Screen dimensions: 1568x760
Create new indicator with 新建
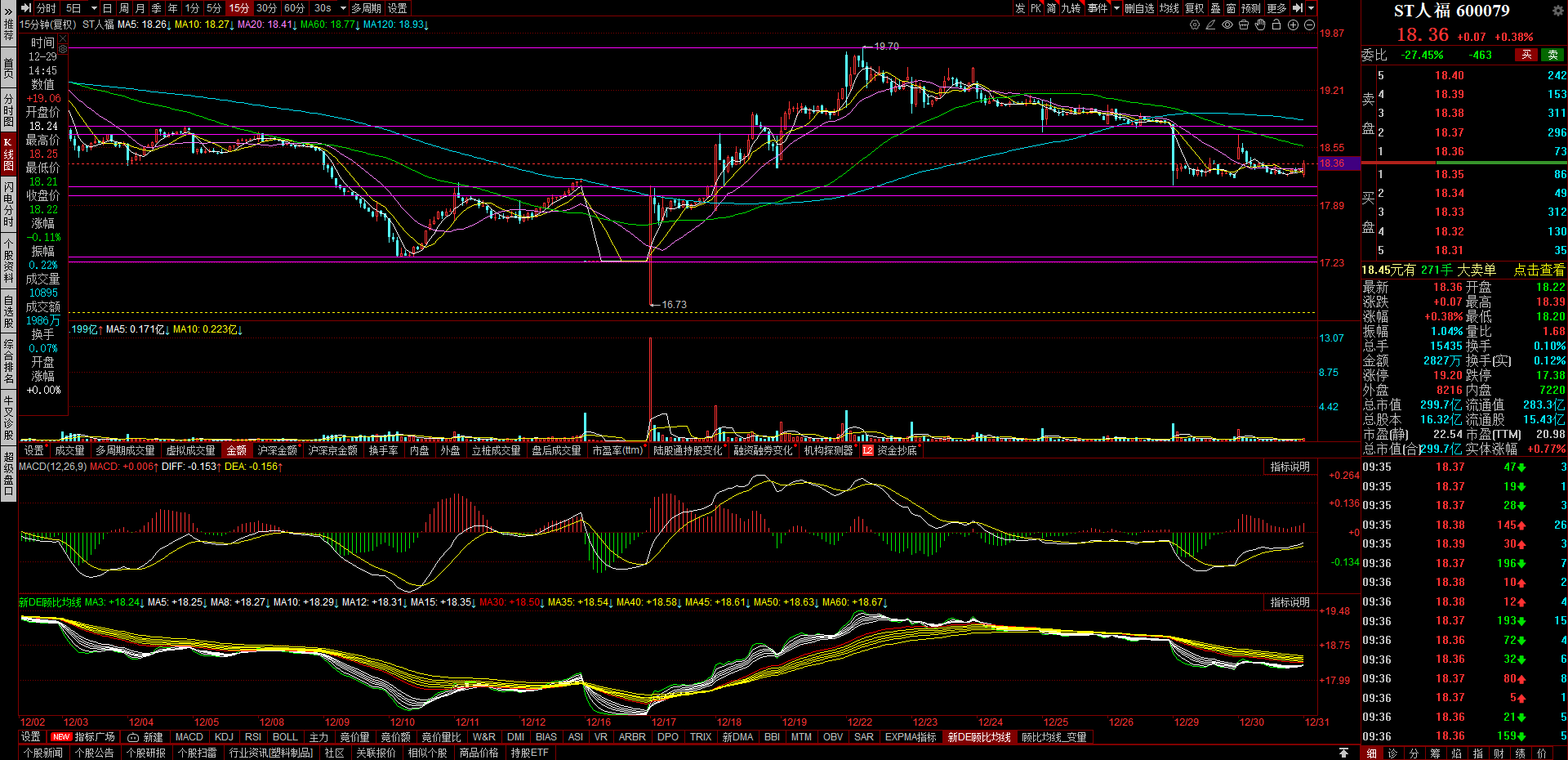[145, 737]
